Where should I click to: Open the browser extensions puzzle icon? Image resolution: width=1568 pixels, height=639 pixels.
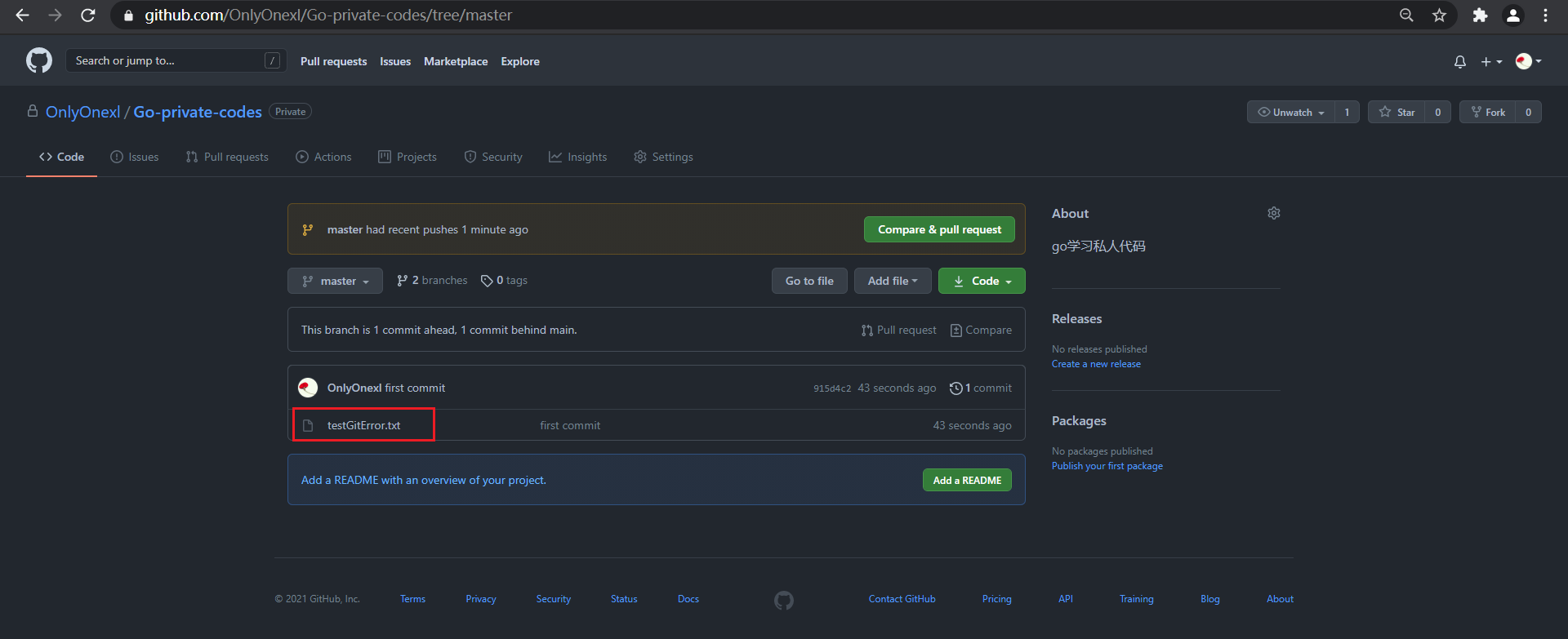coord(1480,16)
